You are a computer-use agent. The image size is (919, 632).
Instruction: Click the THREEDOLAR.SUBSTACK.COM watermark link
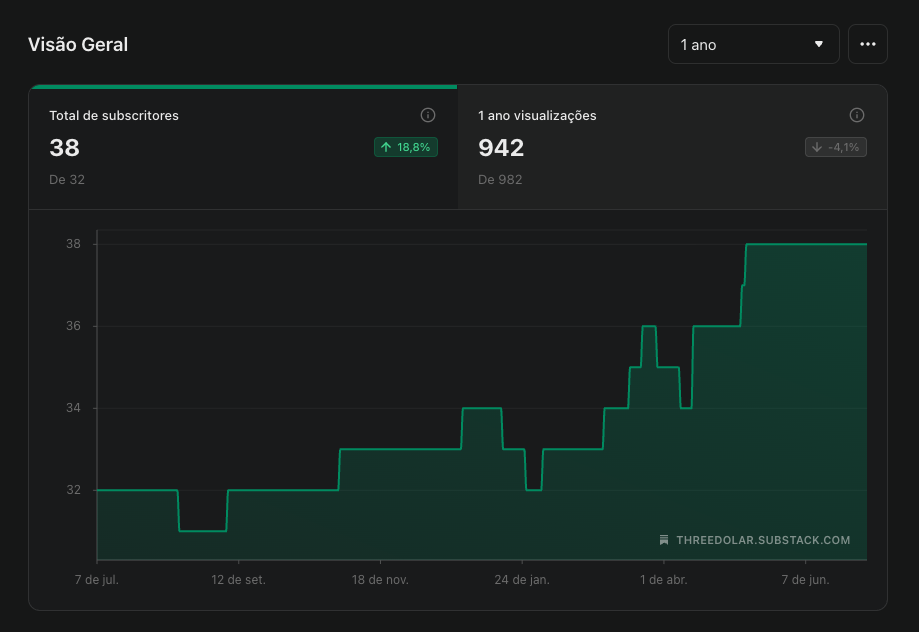pos(763,540)
